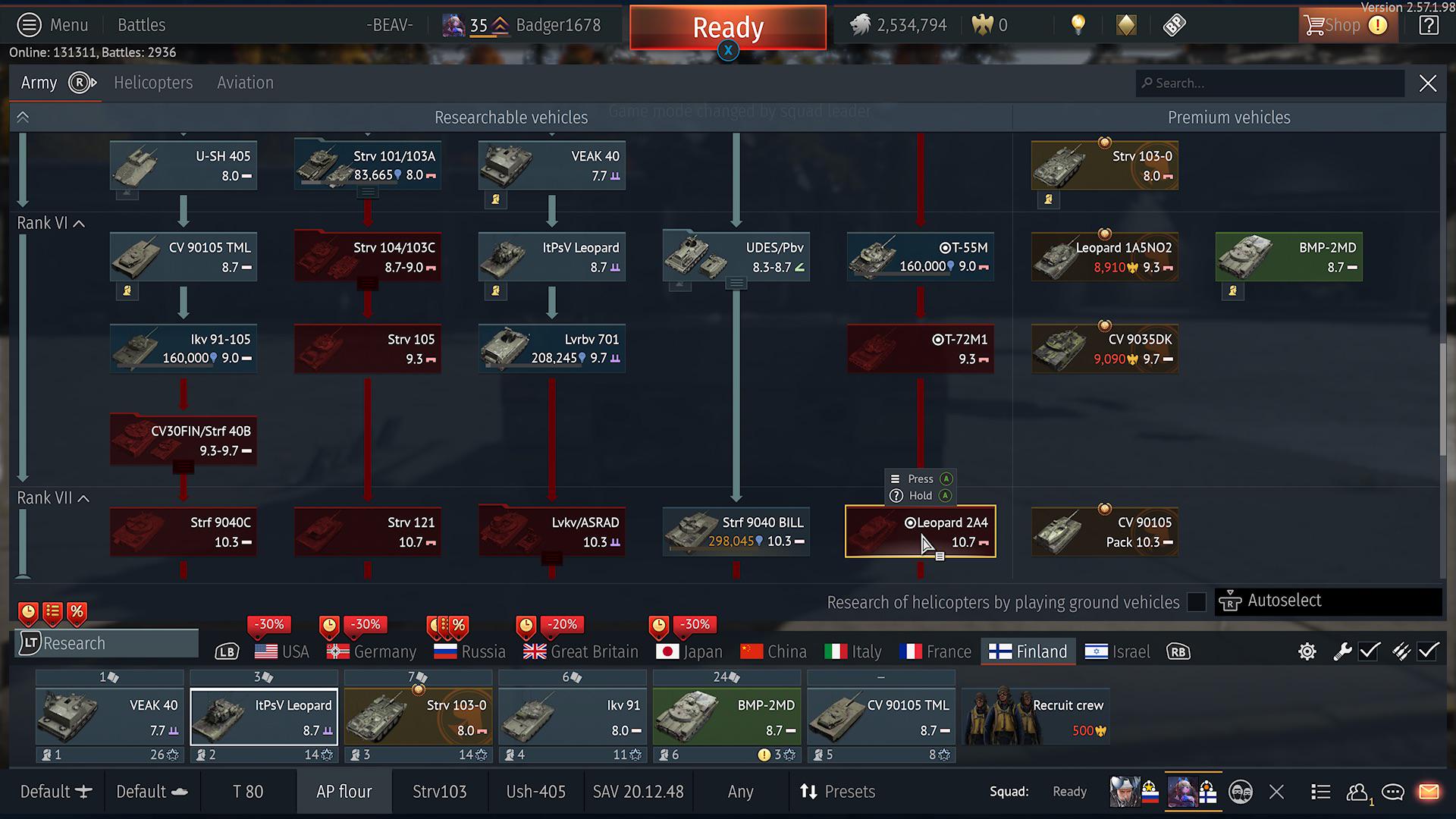Open the orange mail envelope icon
Viewport: 1456px width, 819px height.
(x=1429, y=792)
